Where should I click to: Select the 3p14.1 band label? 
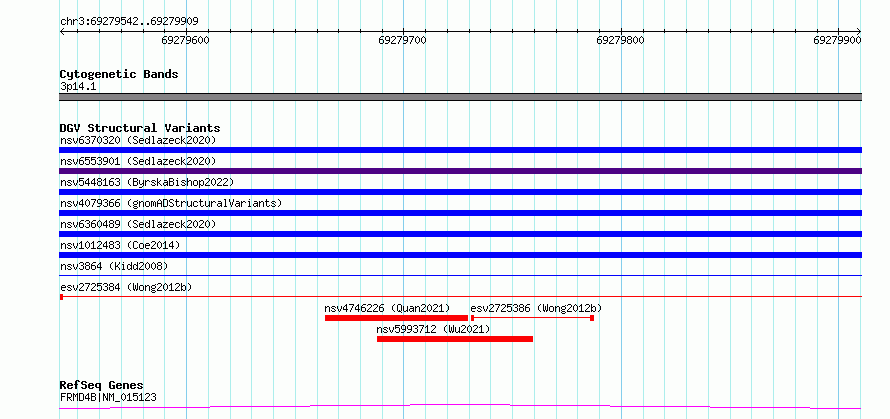pos(78,86)
